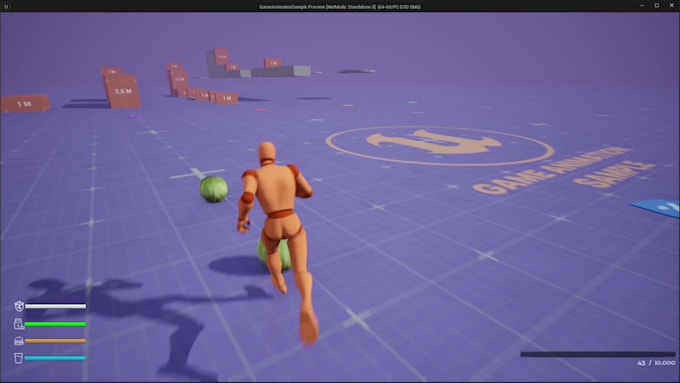Click the white status bar in the HUD
Screen dimensions: 680x383
(x=55, y=306)
